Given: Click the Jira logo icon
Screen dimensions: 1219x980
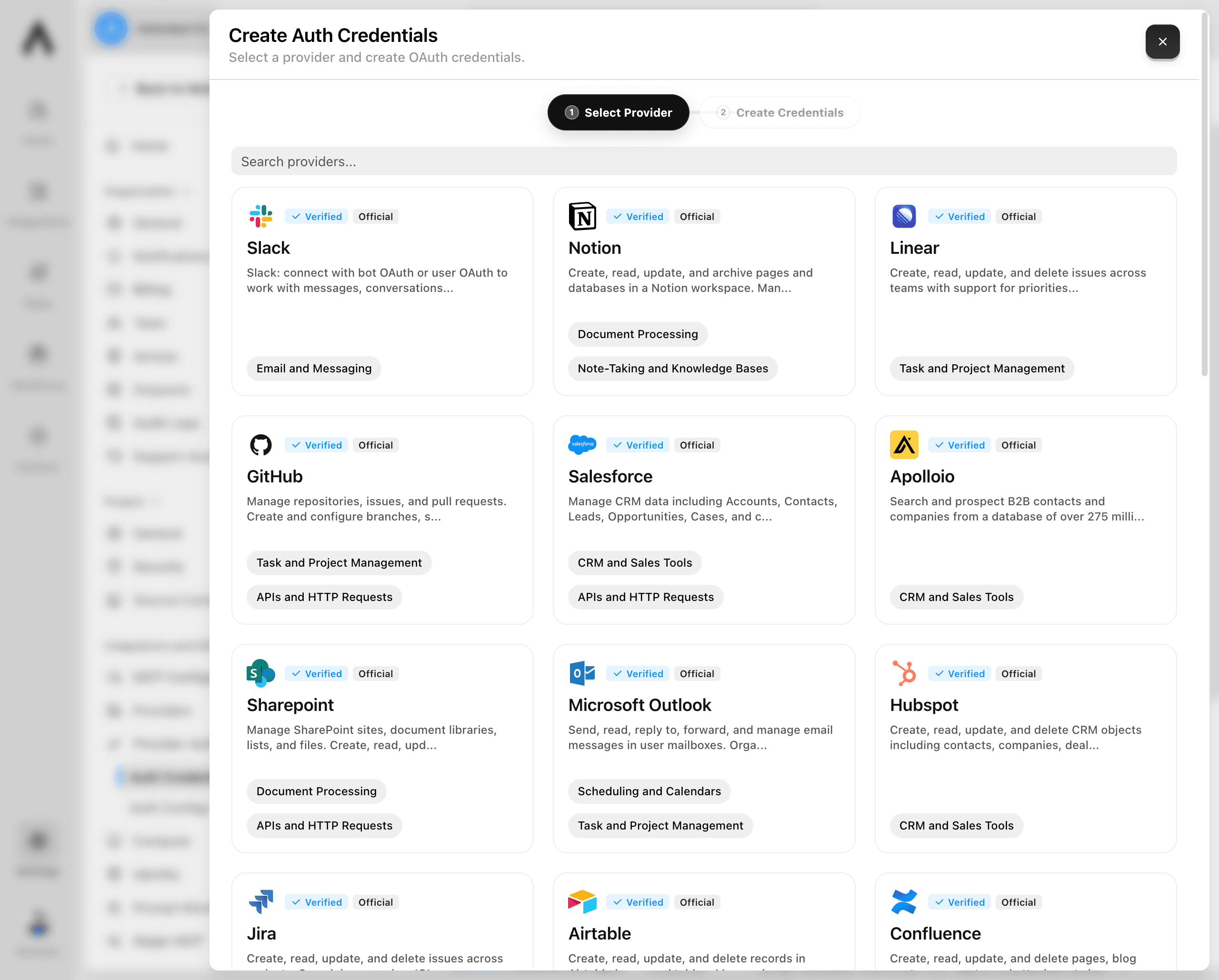Looking at the screenshot, I should point(260,901).
